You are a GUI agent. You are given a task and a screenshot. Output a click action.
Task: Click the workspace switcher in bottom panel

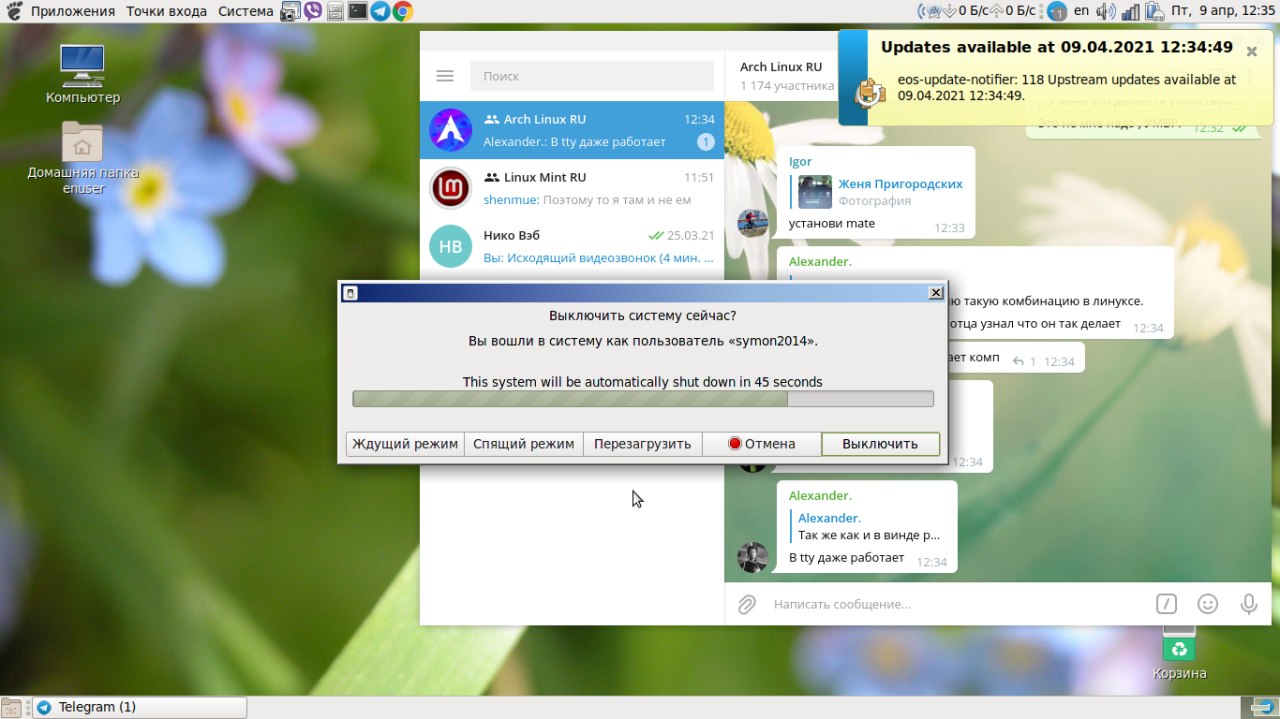pos(1258,707)
